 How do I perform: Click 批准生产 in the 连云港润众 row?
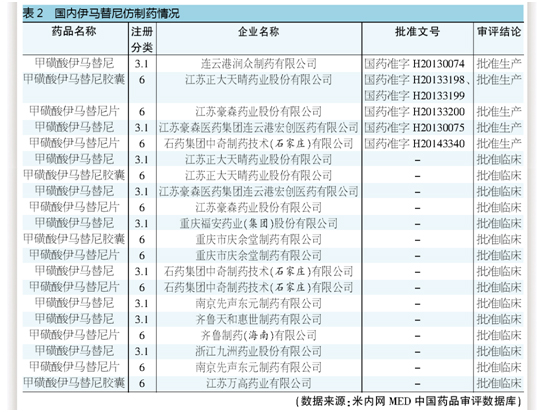(499, 63)
